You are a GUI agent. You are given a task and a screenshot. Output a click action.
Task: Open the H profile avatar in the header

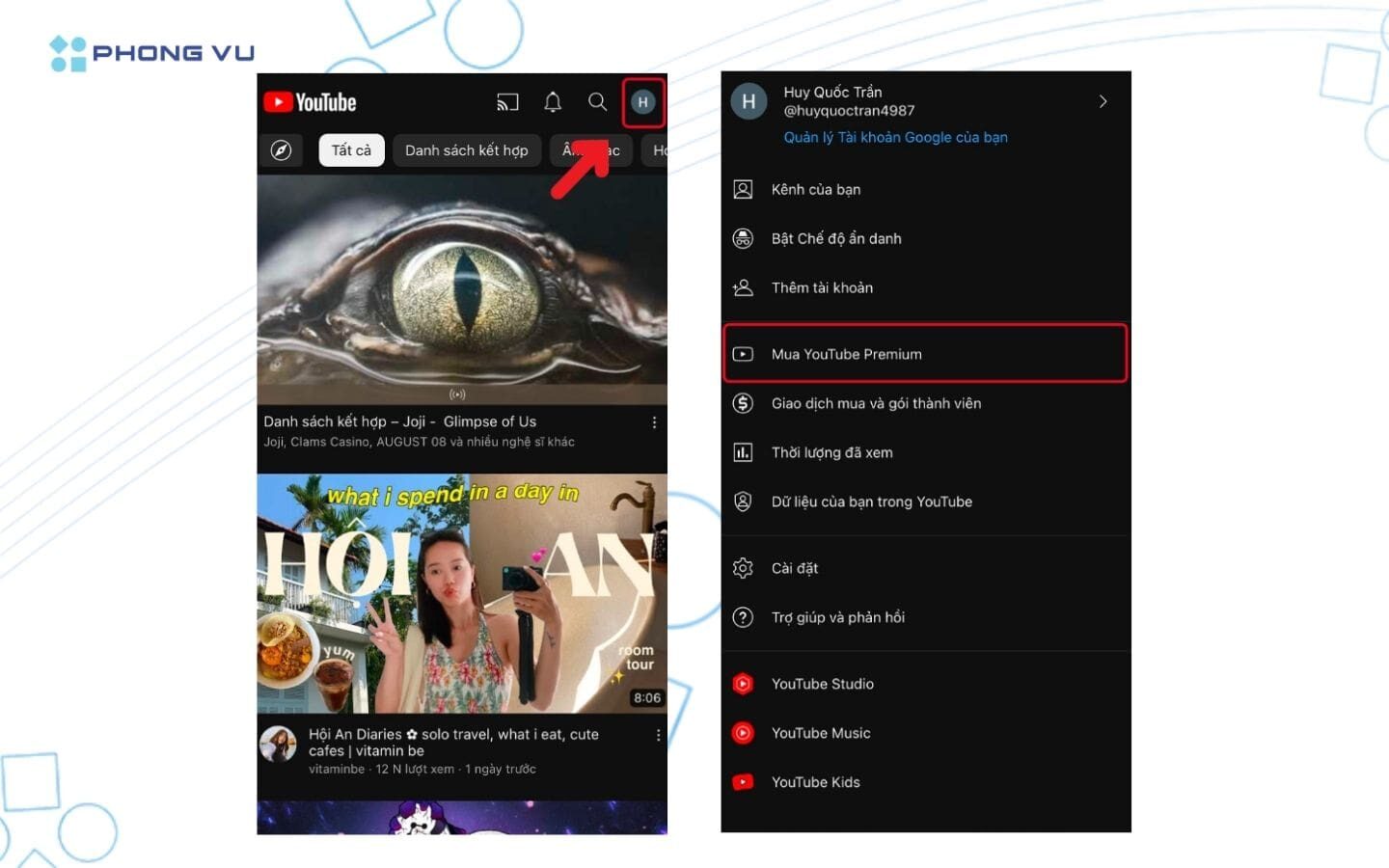point(643,102)
